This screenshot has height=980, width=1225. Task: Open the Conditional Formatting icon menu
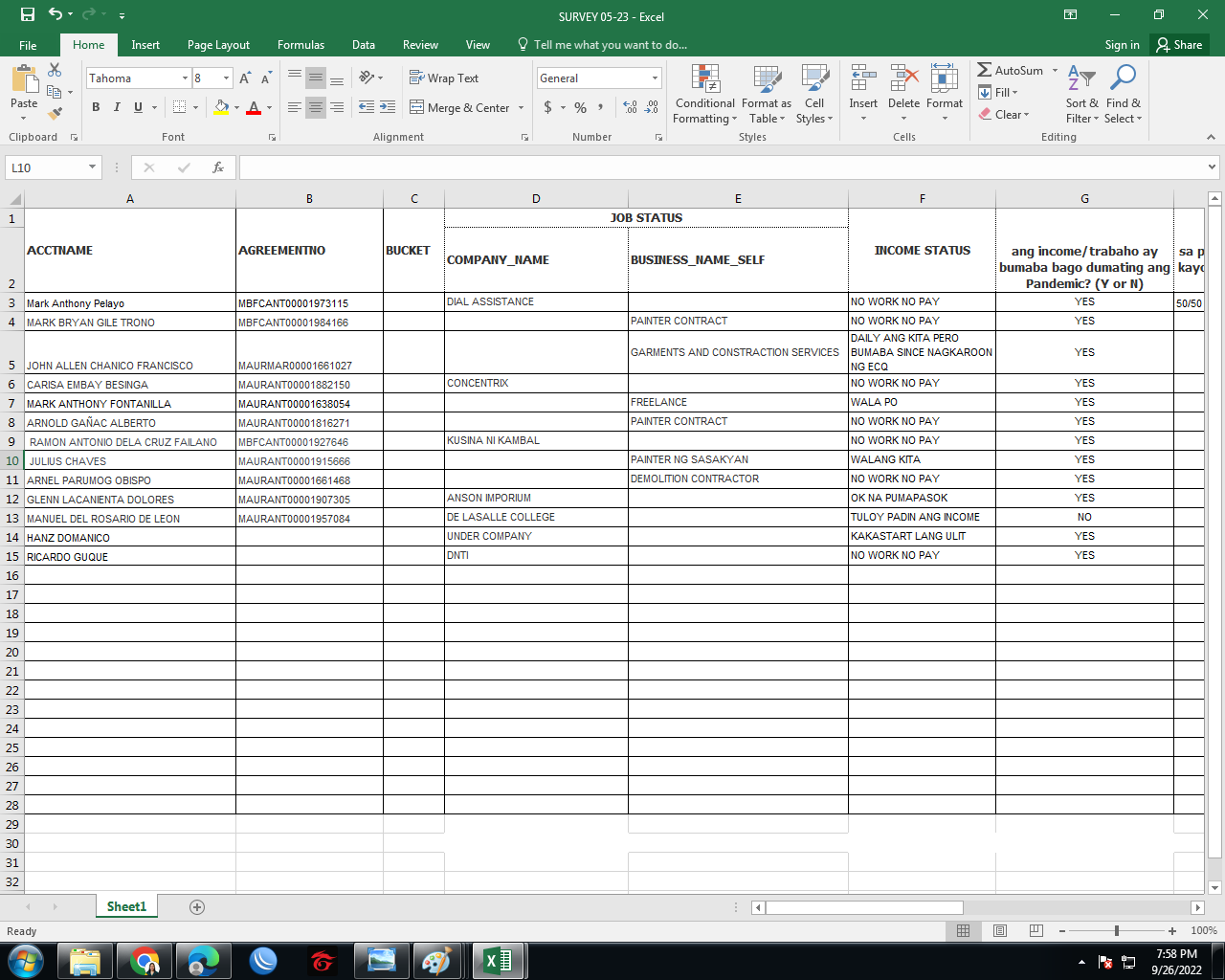click(705, 78)
